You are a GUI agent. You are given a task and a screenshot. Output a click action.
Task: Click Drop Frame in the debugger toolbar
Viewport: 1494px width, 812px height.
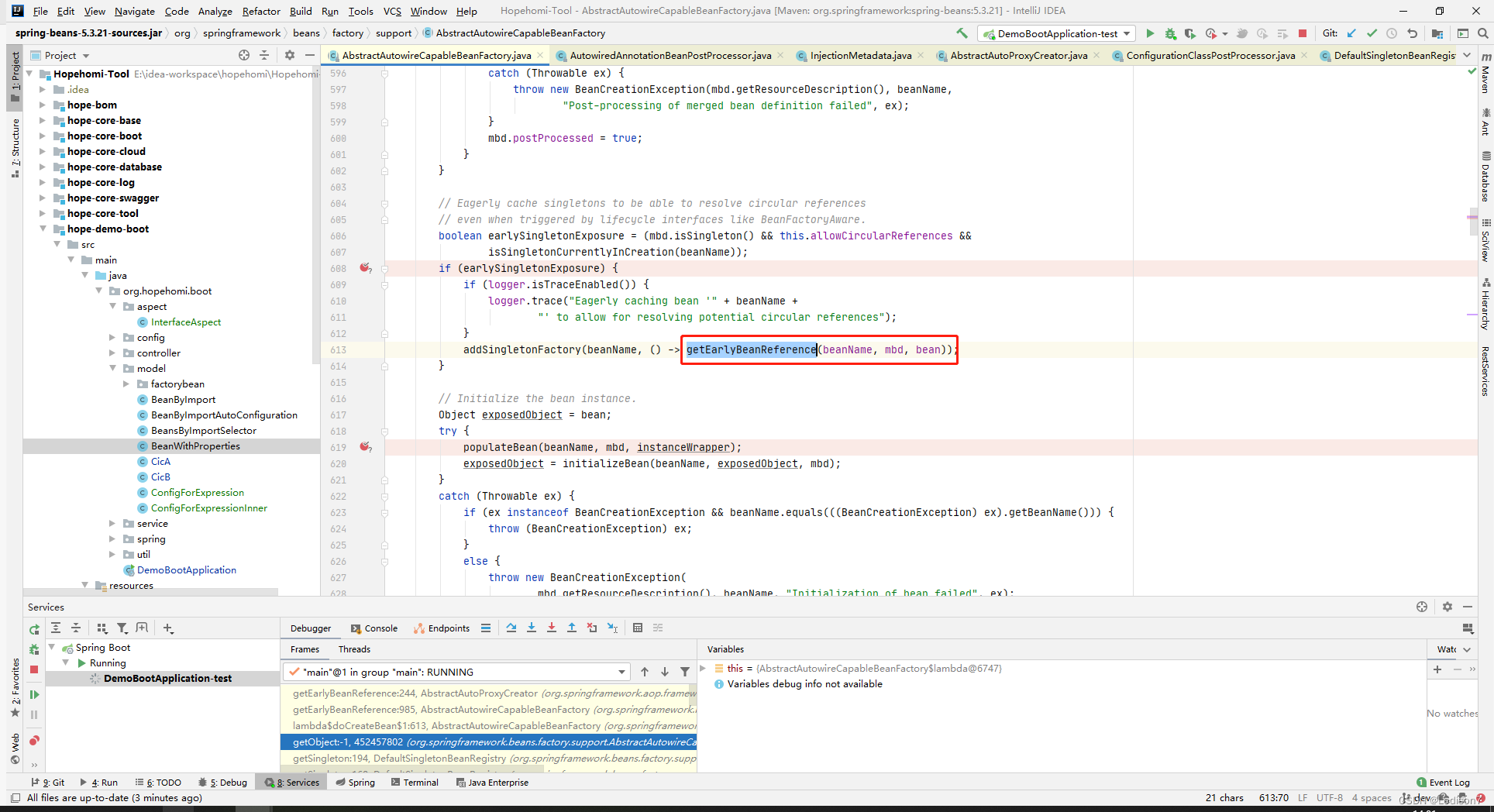point(592,628)
